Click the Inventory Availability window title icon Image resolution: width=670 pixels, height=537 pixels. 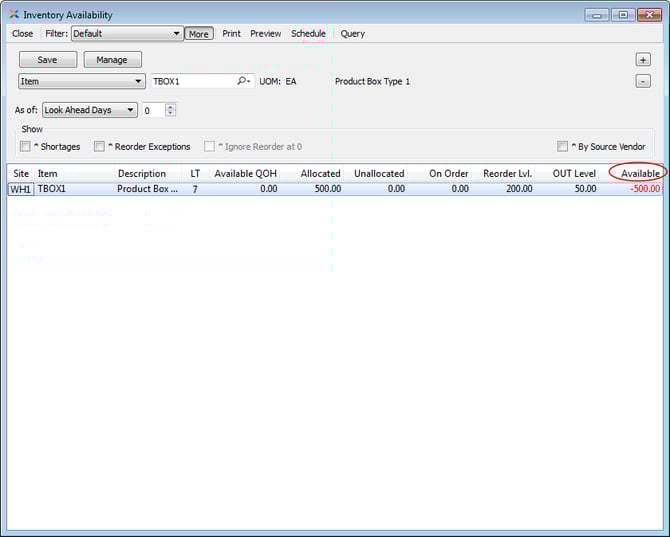(x=14, y=15)
